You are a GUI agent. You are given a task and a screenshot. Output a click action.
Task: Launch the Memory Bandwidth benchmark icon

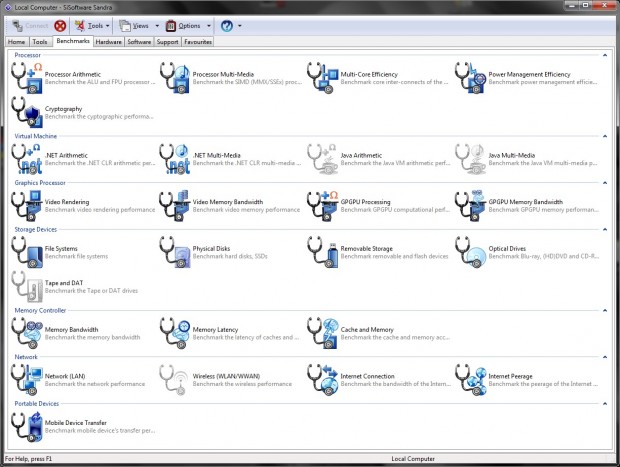(x=27, y=333)
